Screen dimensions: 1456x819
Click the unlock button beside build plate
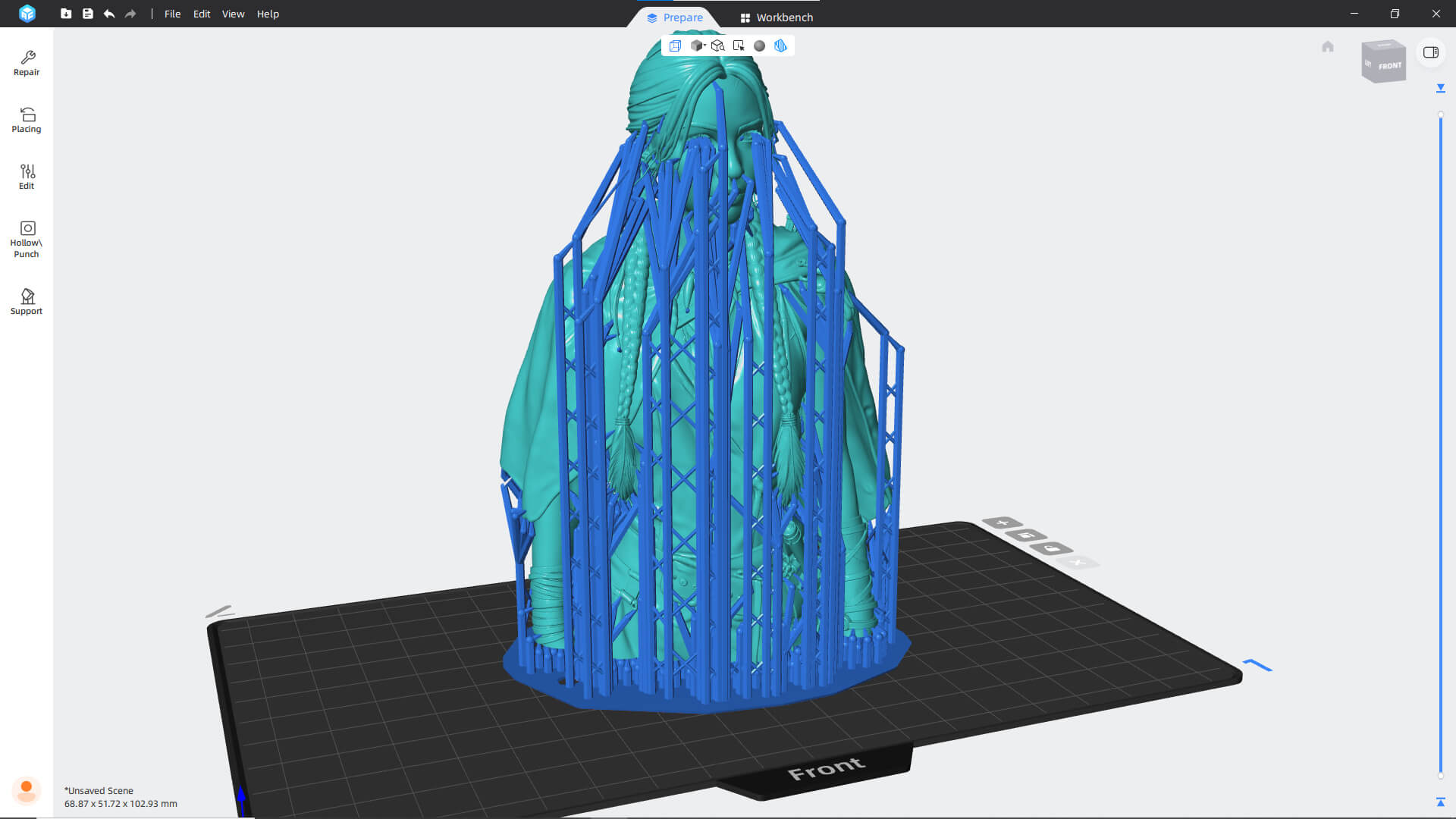(1051, 548)
